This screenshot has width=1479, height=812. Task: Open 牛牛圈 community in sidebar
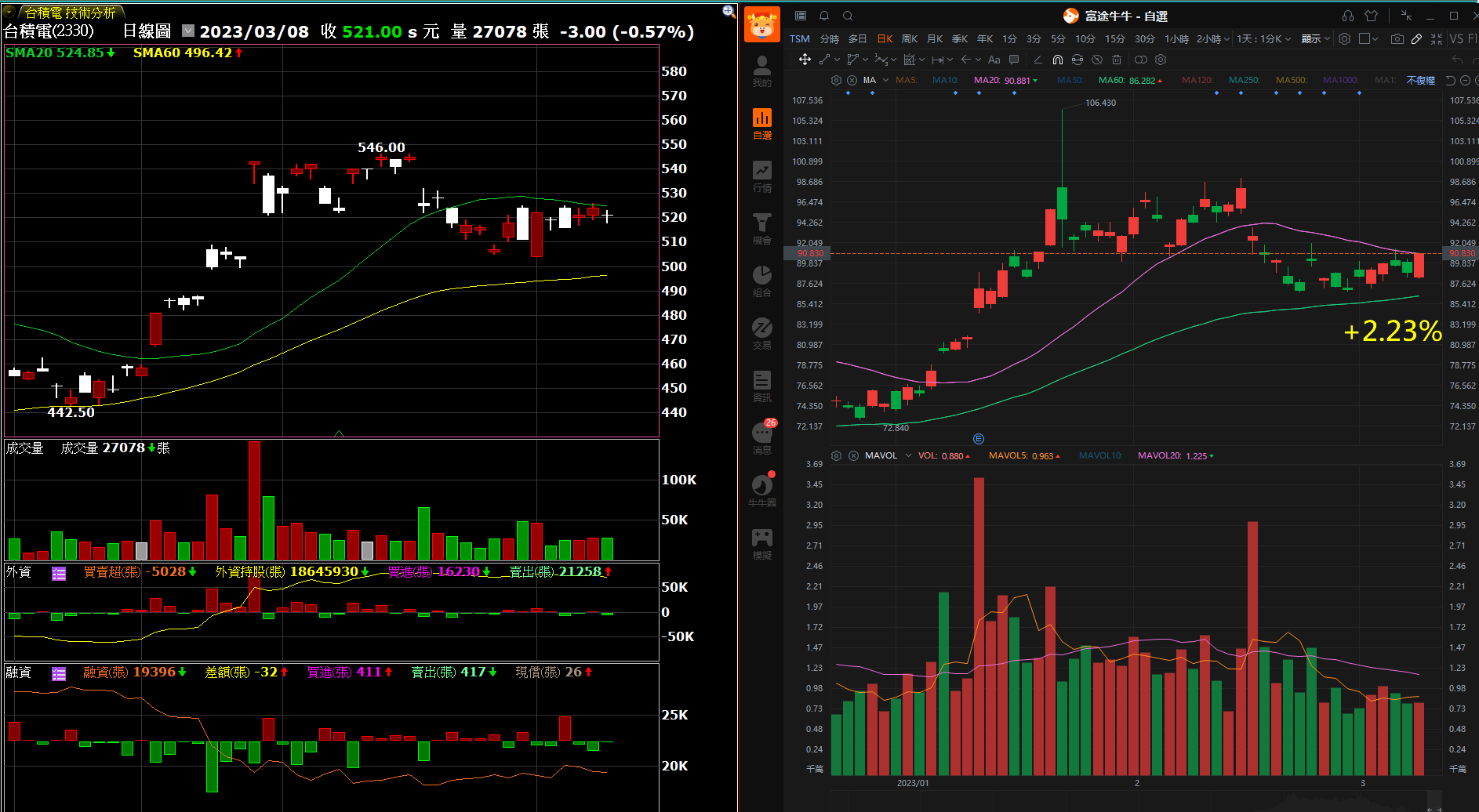[761, 491]
